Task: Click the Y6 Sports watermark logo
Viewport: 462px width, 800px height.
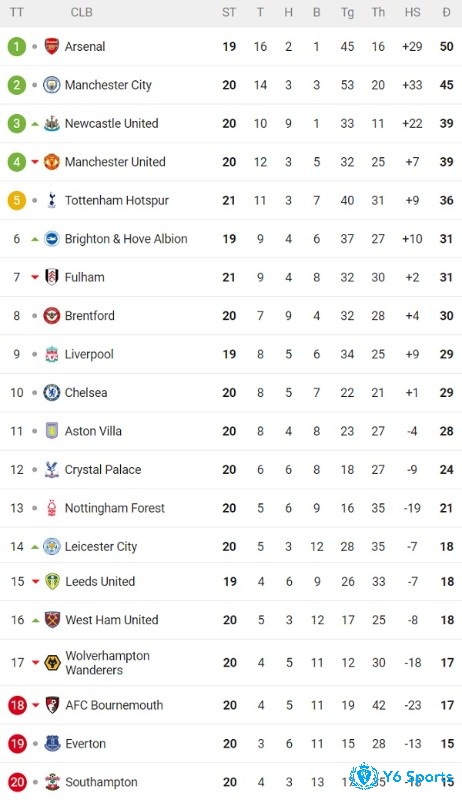Action: [x=402, y=778]
